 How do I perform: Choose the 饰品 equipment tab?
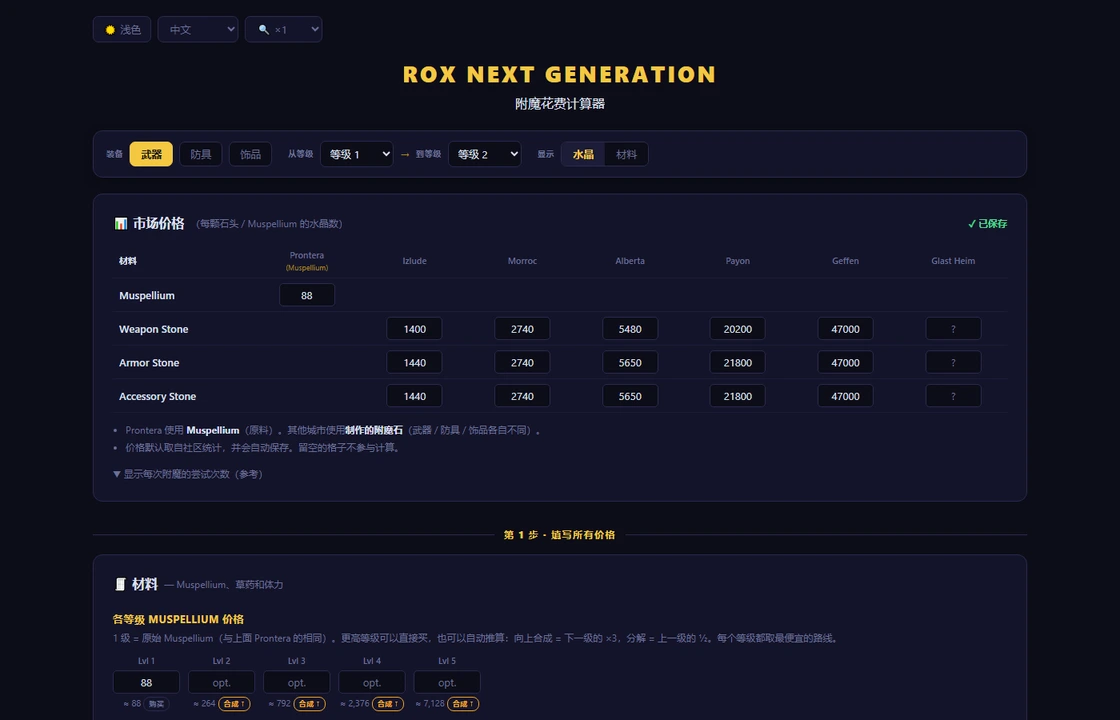250,154
